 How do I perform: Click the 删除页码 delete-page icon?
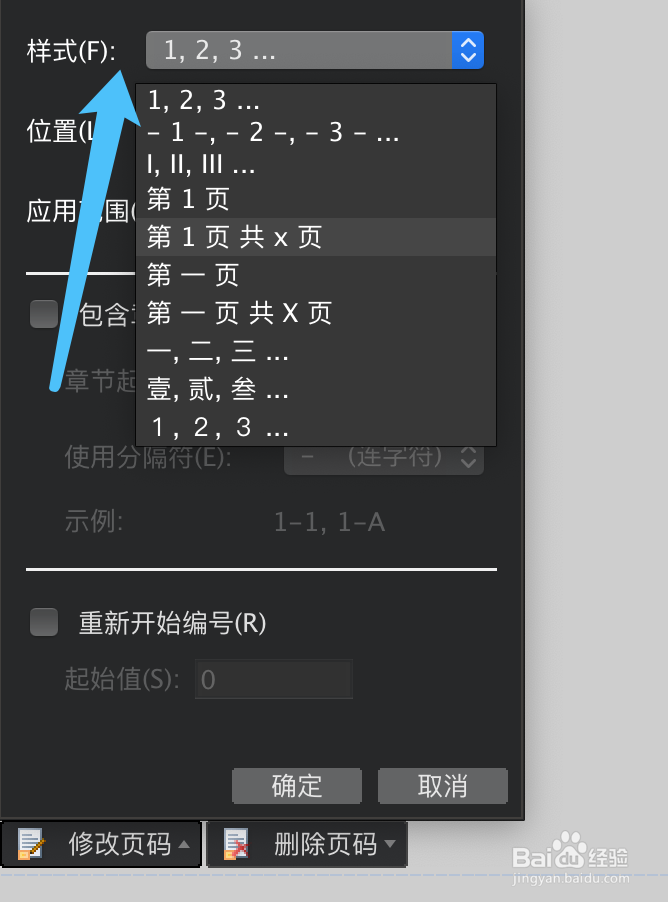coord(236,844)
